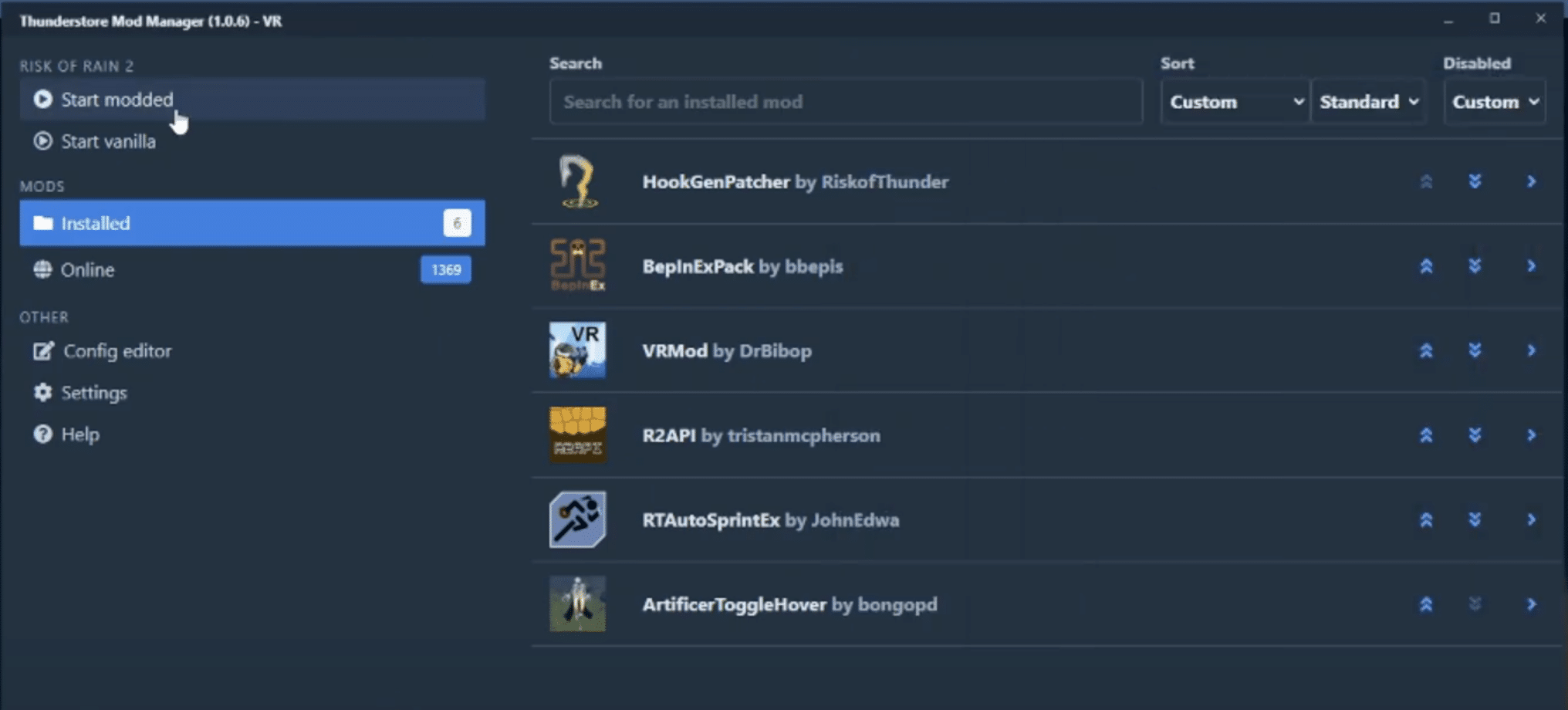The height and width of the screenshot is (710, 1568).
Task: Click the RTAutoSprintEx running man icon
Action: click(577, 519)
